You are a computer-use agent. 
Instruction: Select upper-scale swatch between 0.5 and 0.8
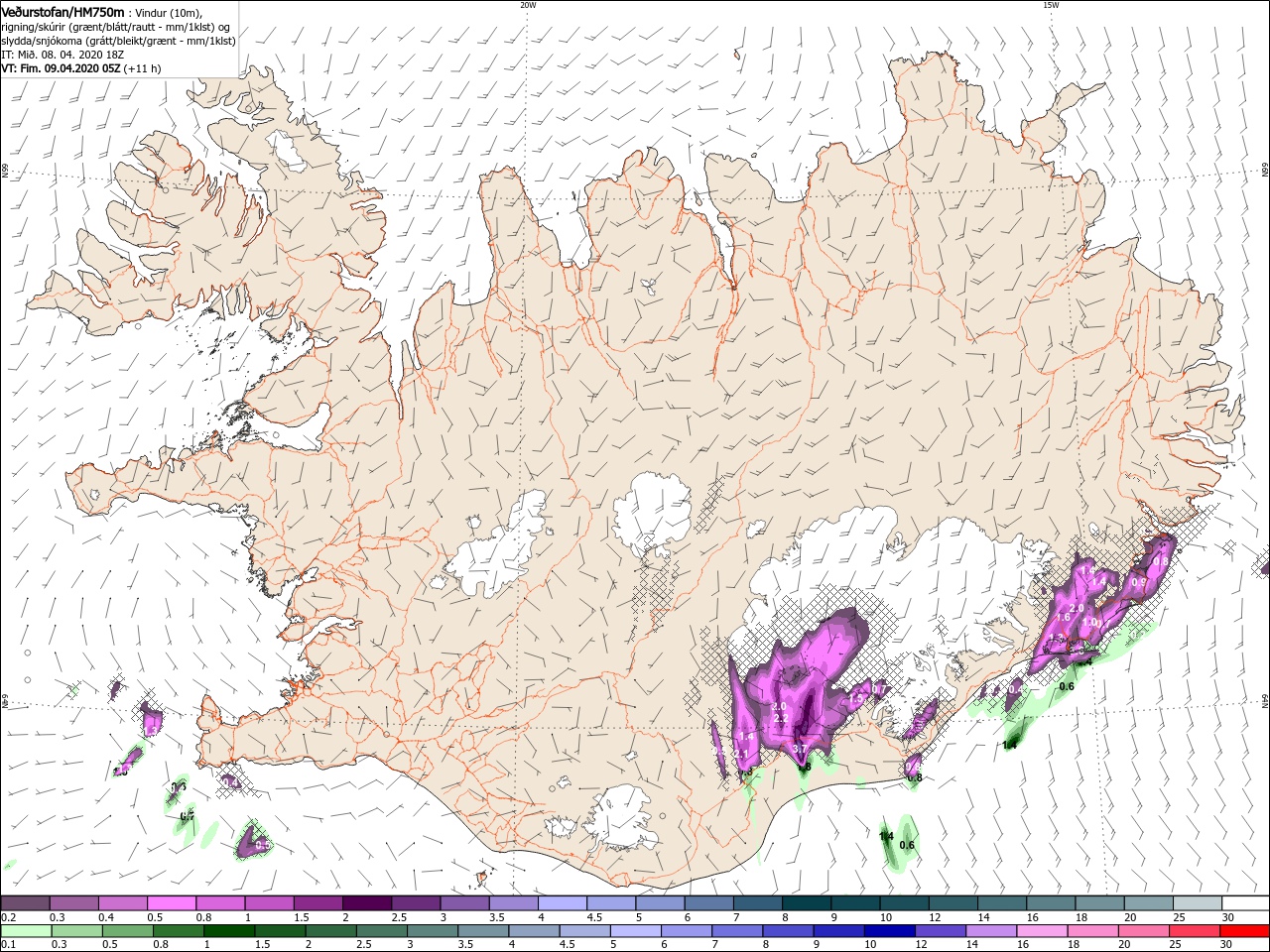(172, 903)
